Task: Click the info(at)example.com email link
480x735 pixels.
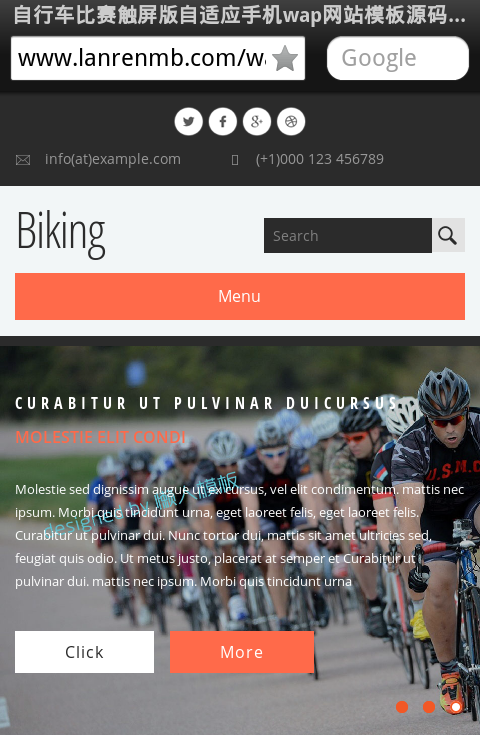Action: pos(112,159)
